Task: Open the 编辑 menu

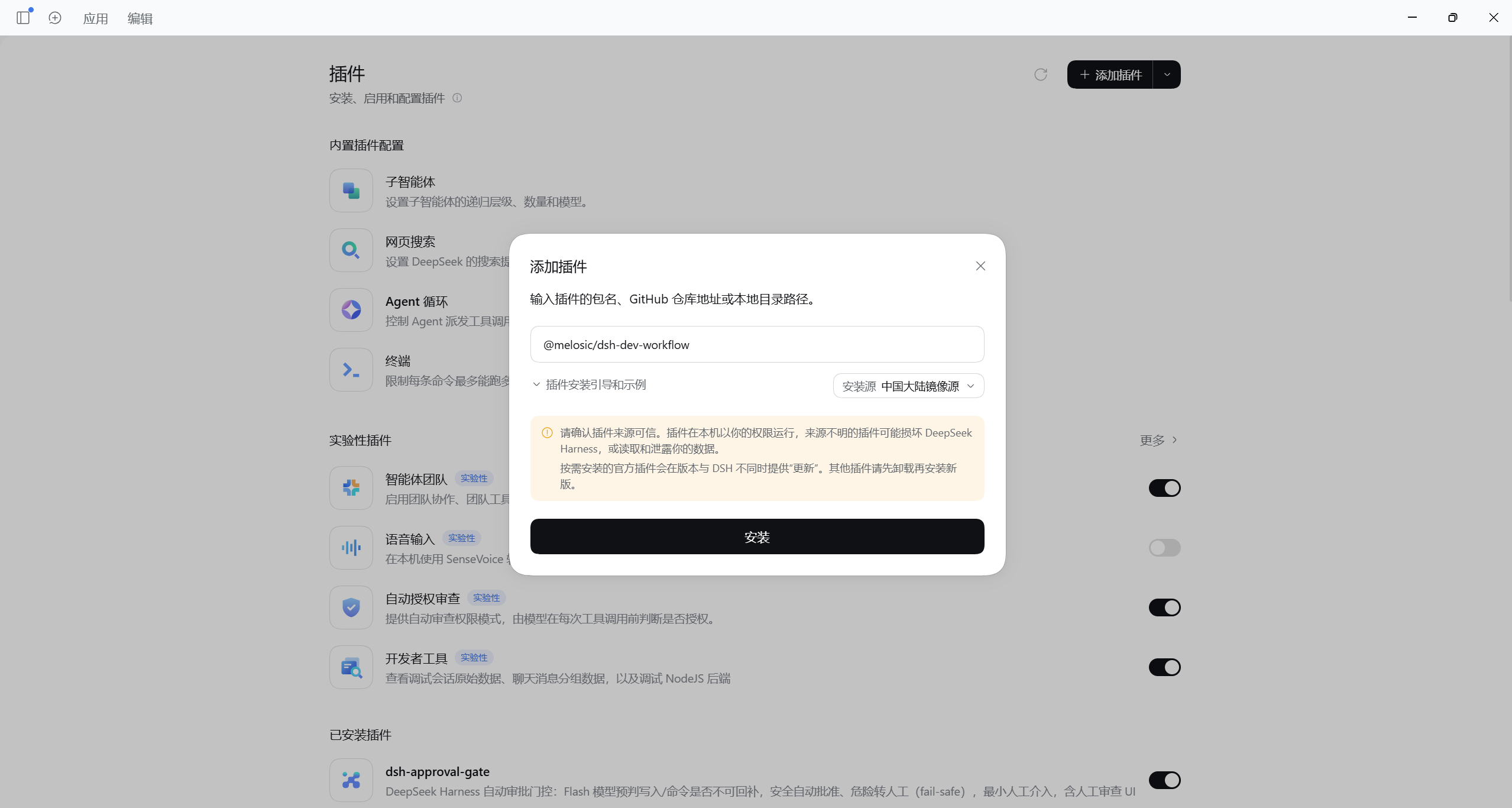Action: tap(140, 18)
